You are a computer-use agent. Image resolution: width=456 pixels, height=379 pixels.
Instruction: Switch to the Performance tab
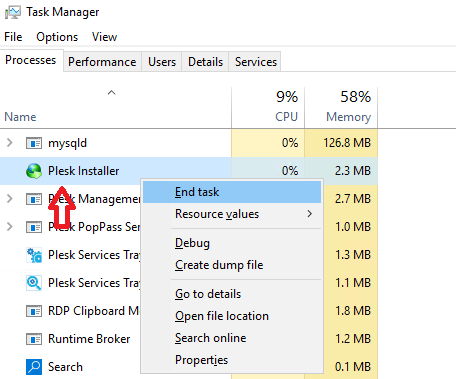pyautogui.click(x=102, y=62)
